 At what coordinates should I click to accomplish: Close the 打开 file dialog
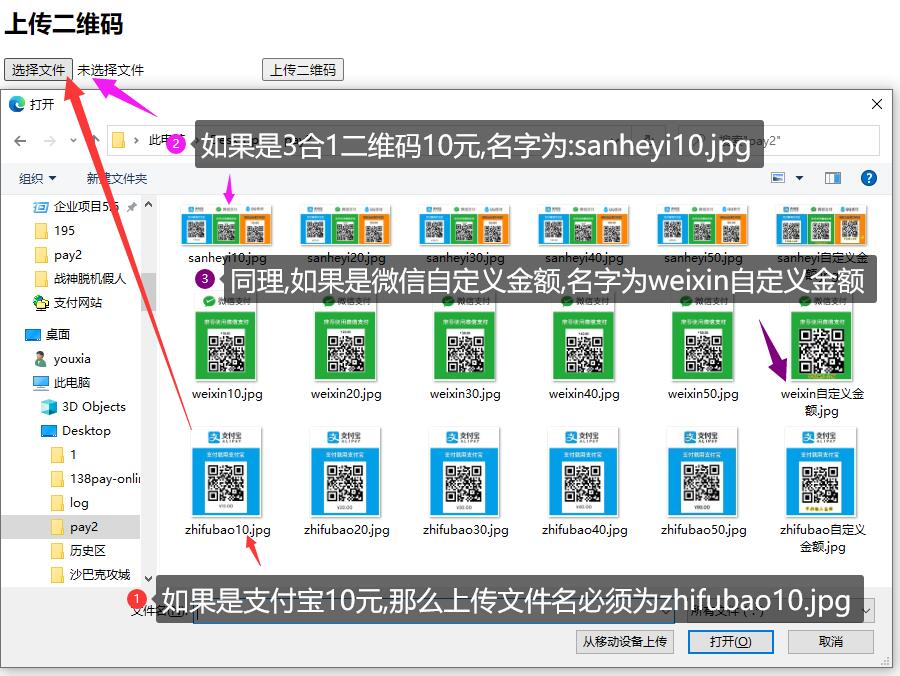tap(876, 104)
